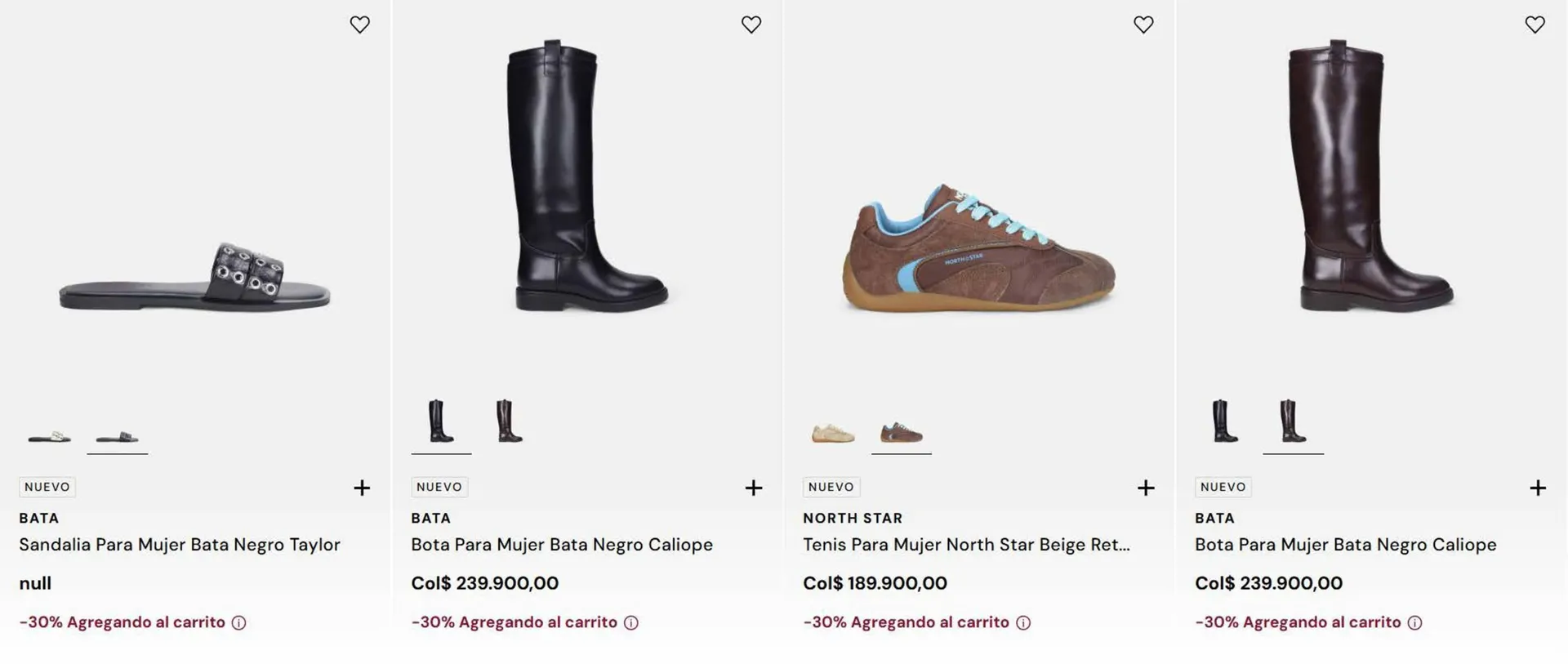Wishlist the brown Caliope boot
This screenshot has width=1568, height=664.
click(1535, 25)
